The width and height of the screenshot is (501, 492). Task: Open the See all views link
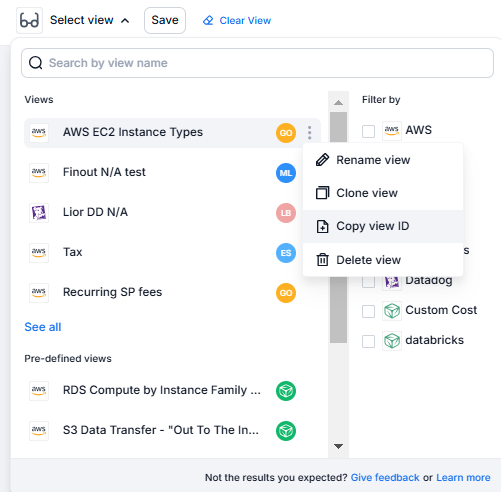coord(43,327)
